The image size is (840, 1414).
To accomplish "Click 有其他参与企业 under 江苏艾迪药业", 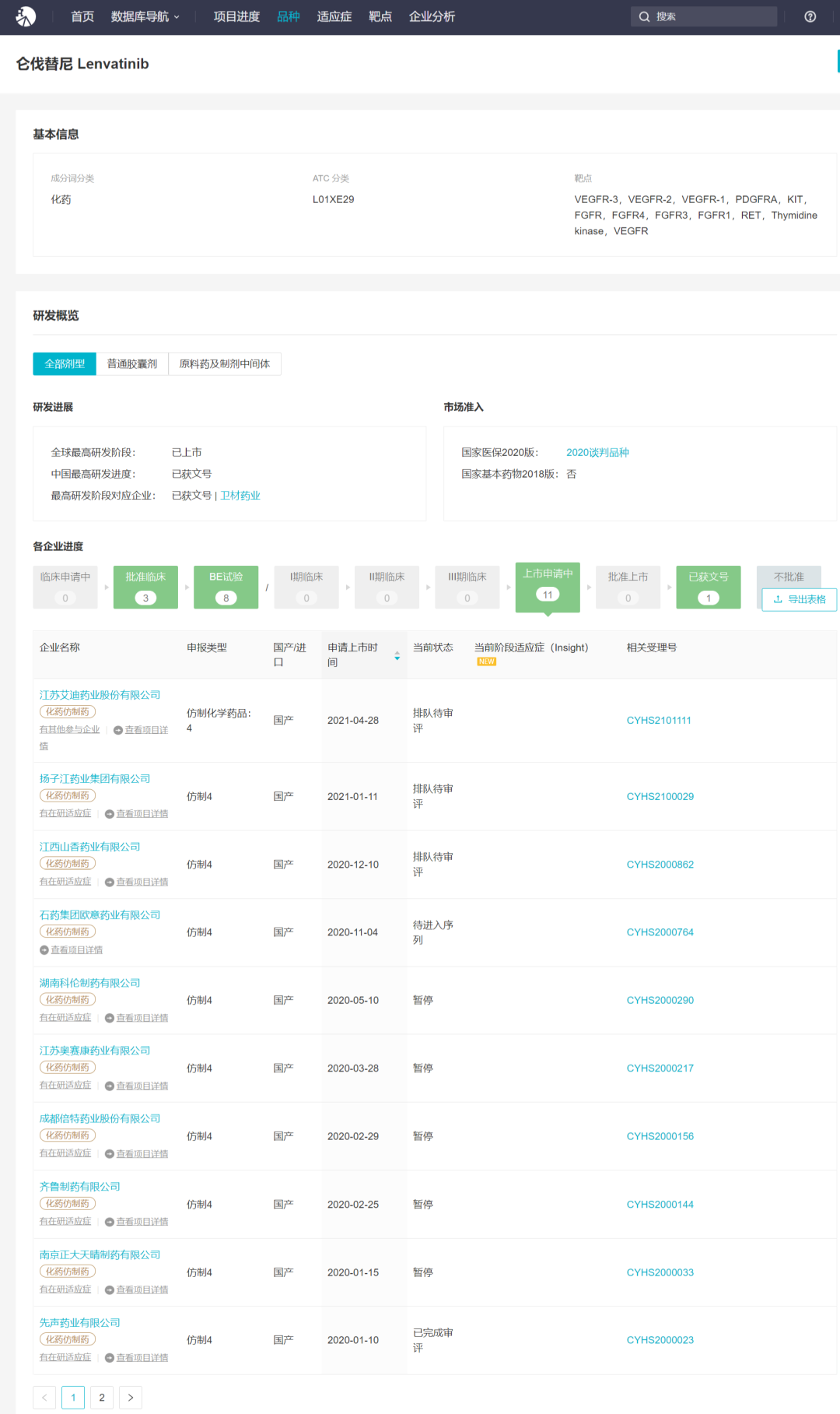I will 70,730.
